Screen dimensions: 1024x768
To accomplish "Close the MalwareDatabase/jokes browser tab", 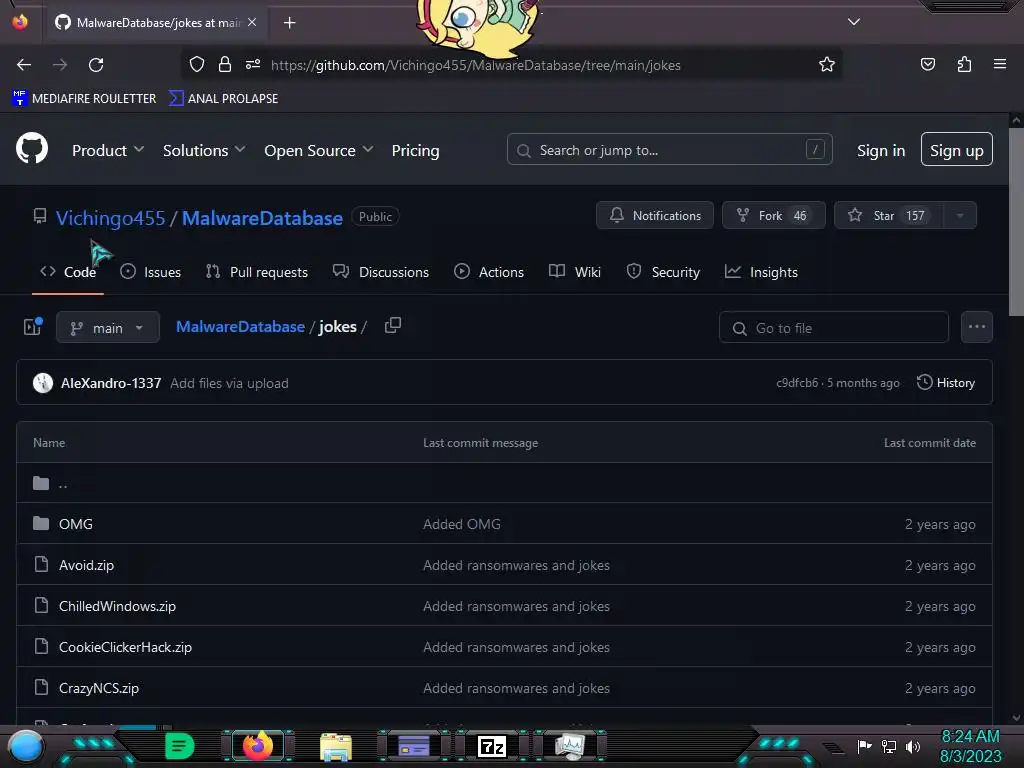I will 252,22.
